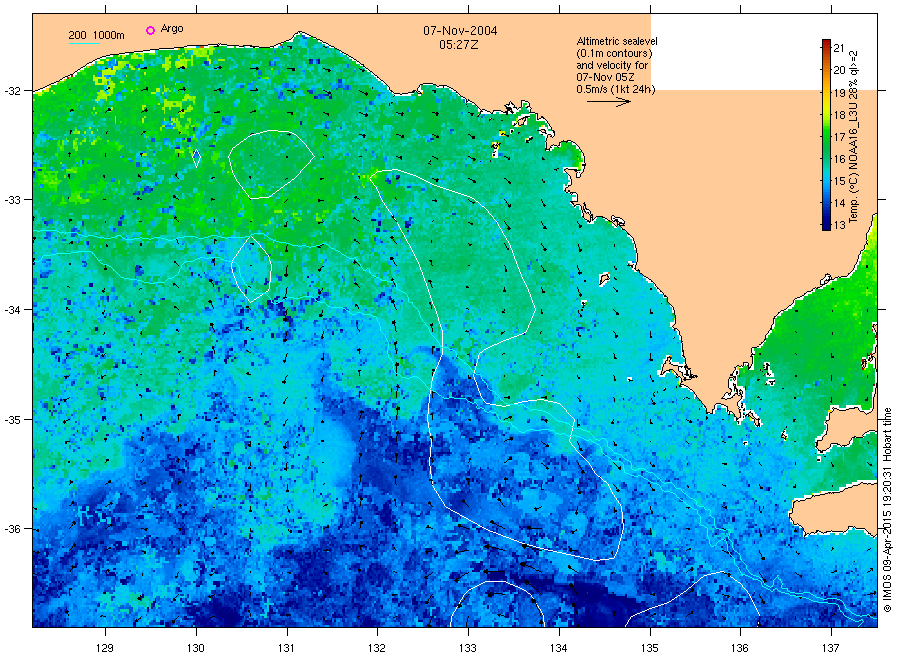Click the '17' colorbar tick label

(x=839, y=137)
